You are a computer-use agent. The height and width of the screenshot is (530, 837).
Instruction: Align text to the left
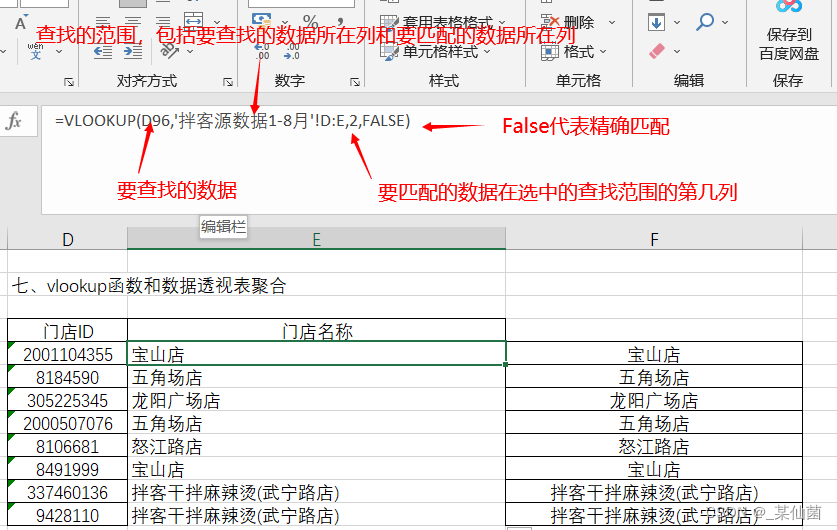(x=102, y=22)
